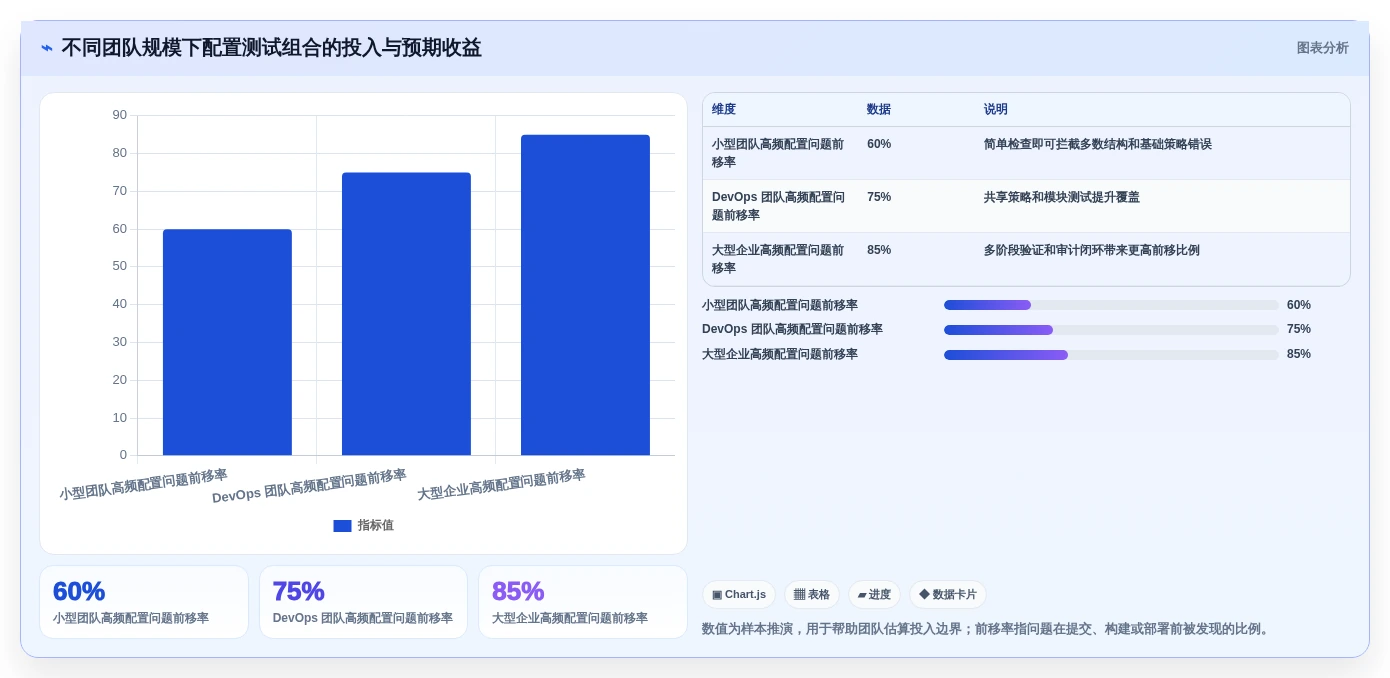The height and width of the screenshot is (678, 1390).
Task: Click description 简单检查即可拦截多数结构和基础策略错误
Action: pyautogui.click(x=1097, y=144)
